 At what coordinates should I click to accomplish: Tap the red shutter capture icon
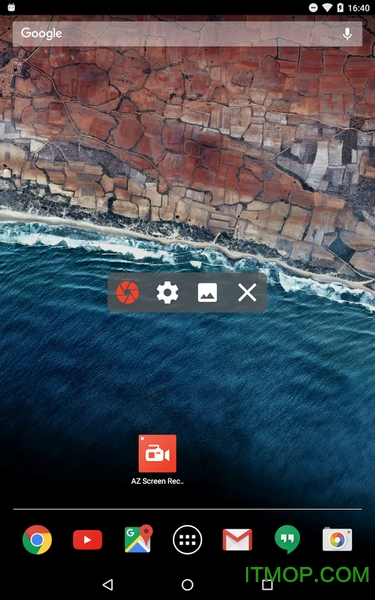click(x=127, y=293)
